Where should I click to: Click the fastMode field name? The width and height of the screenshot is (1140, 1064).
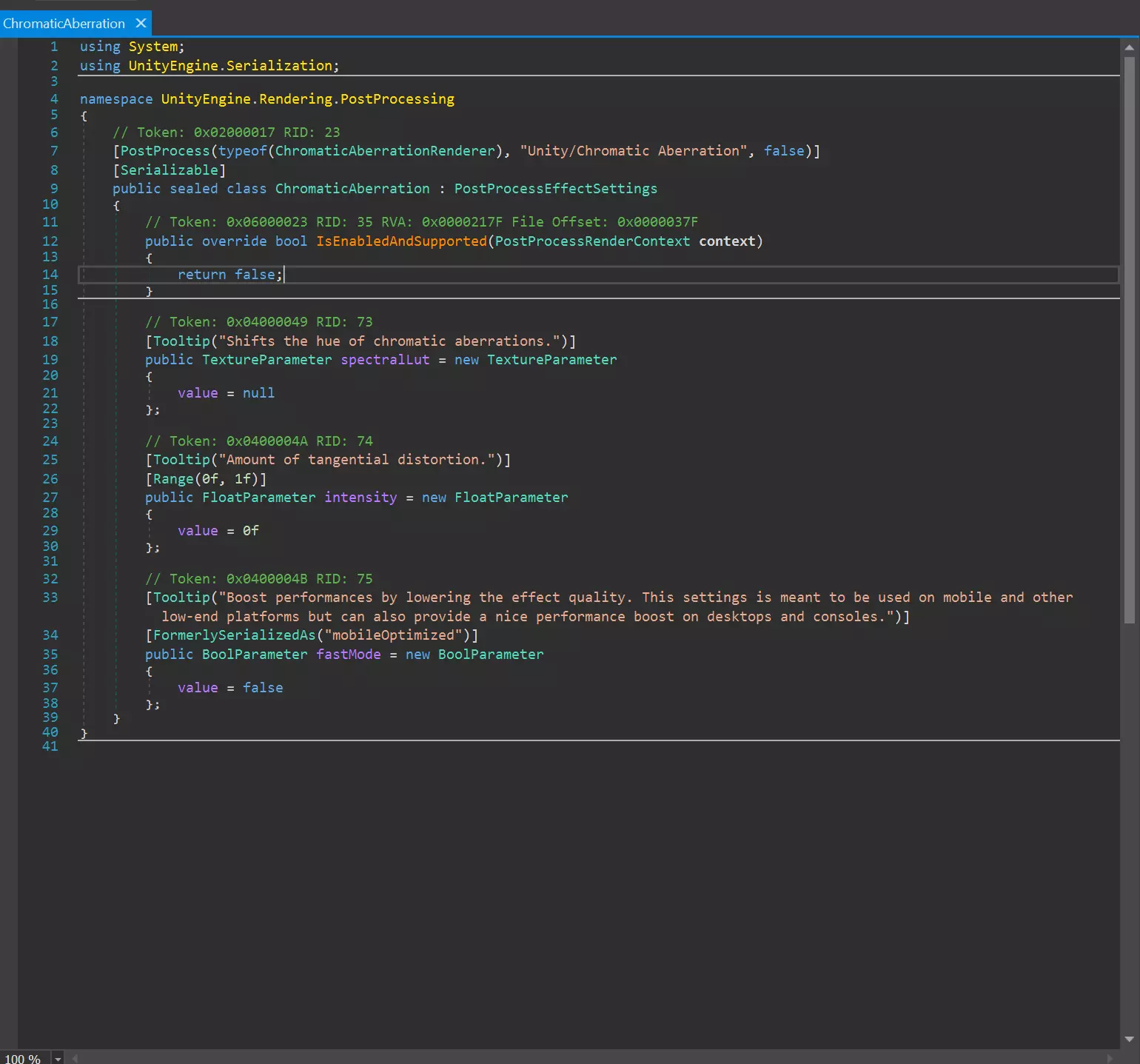[348, 655]
